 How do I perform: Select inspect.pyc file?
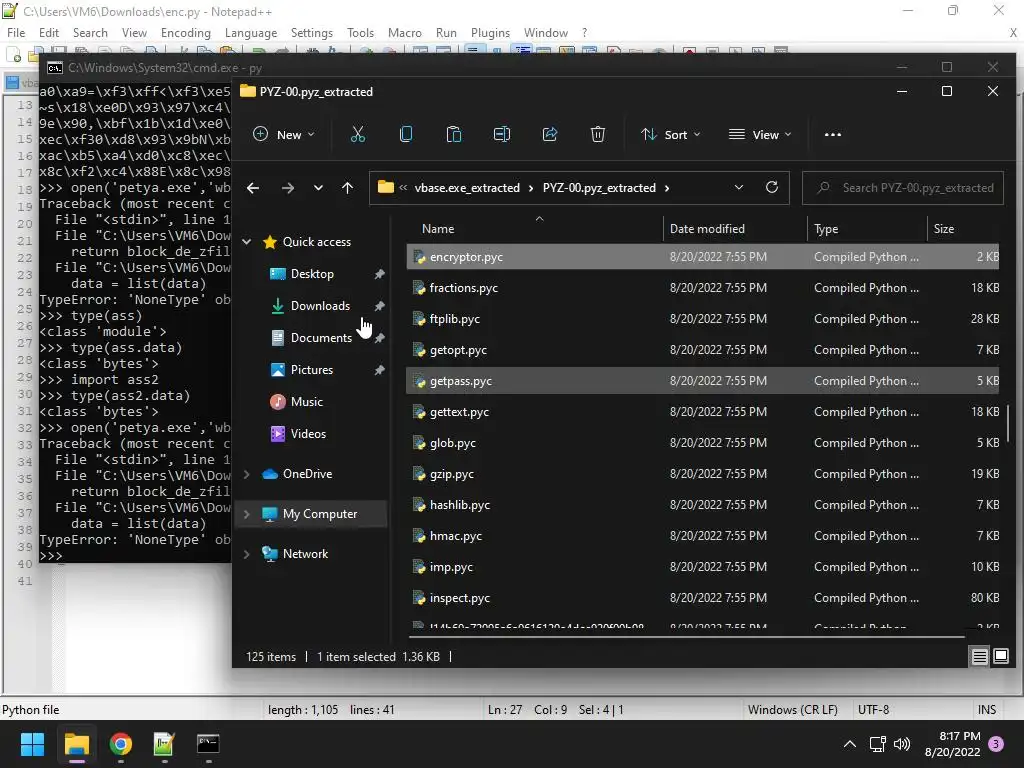coord(703,598)
